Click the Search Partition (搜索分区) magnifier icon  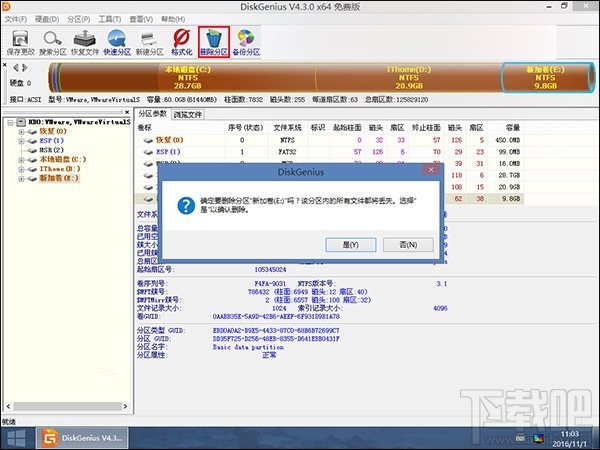tap(52, 42)
